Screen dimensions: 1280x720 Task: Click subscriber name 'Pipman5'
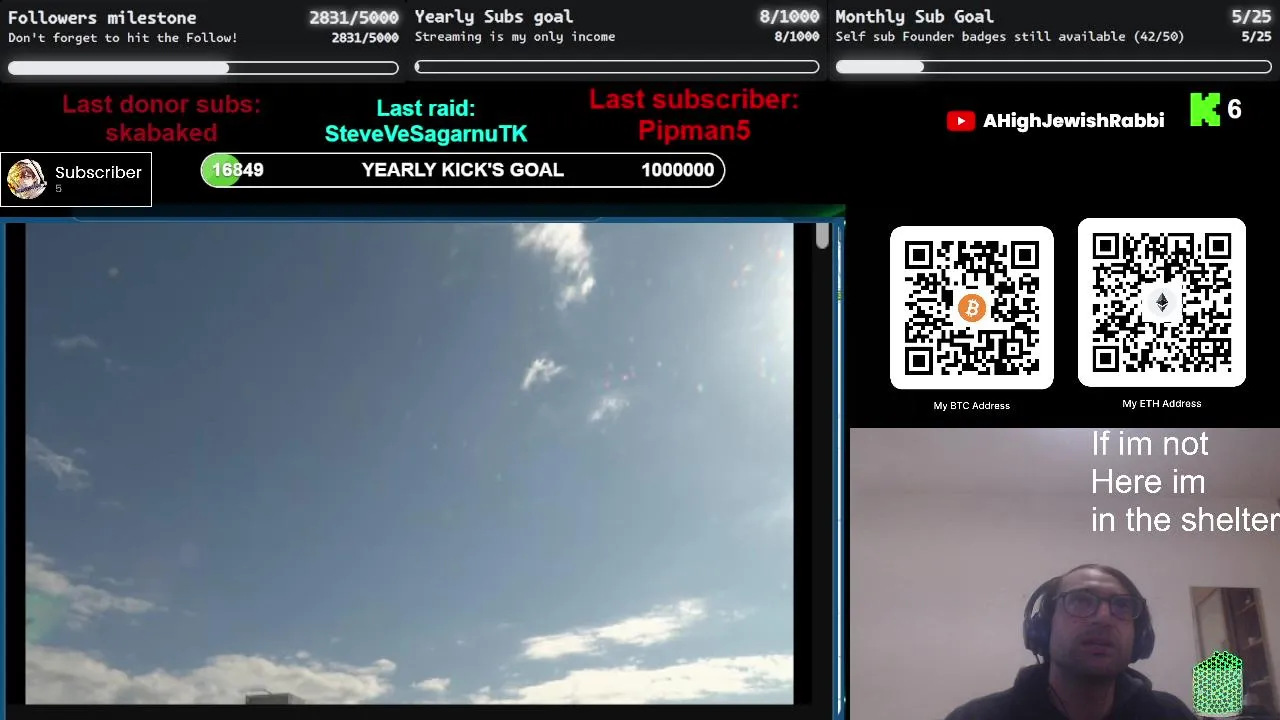click(694, 130)
